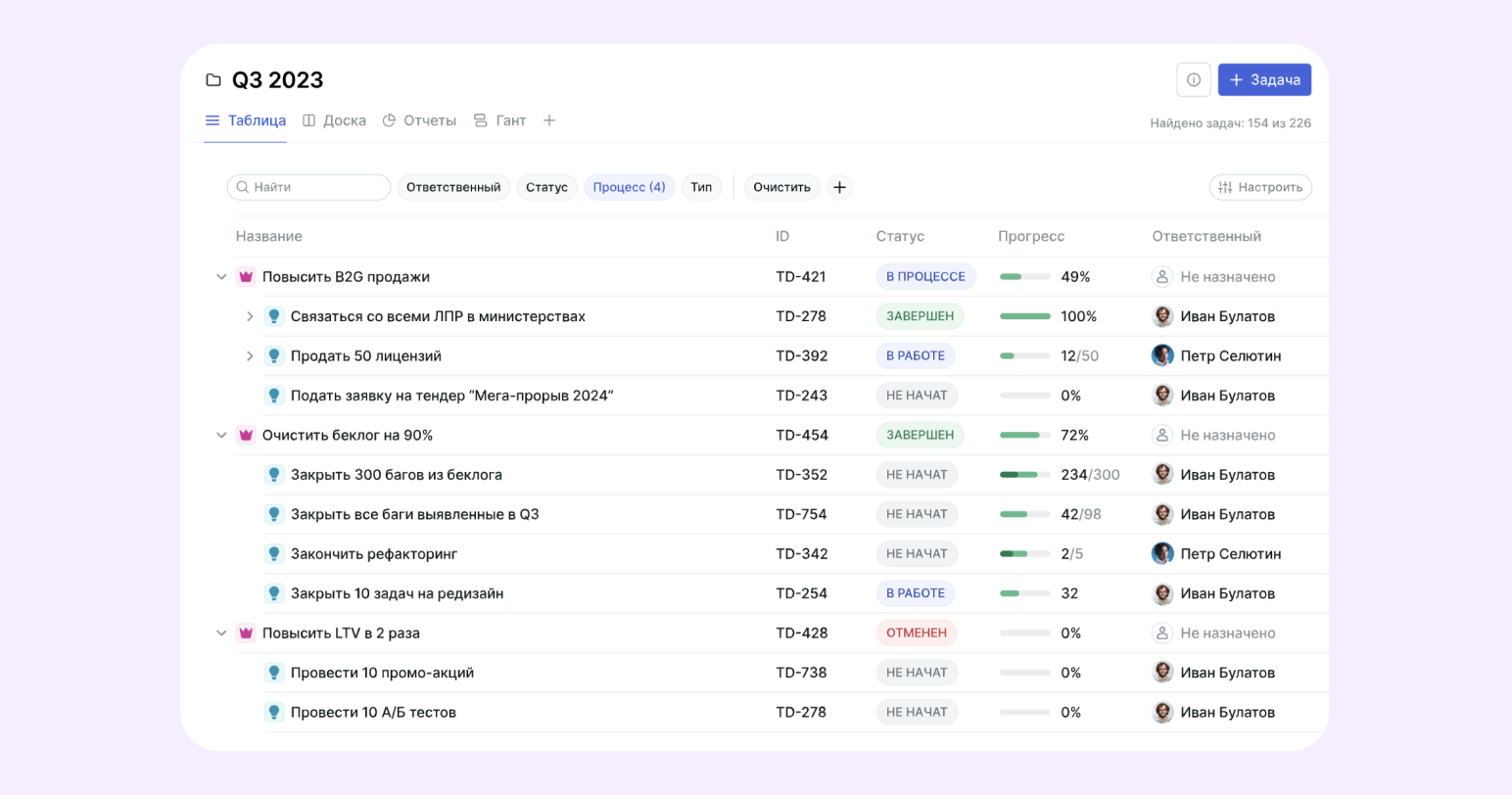Expand the Продать 50 лицензий task
The width and height of the screenshot is (1512, 795).
tap(250, 356)
